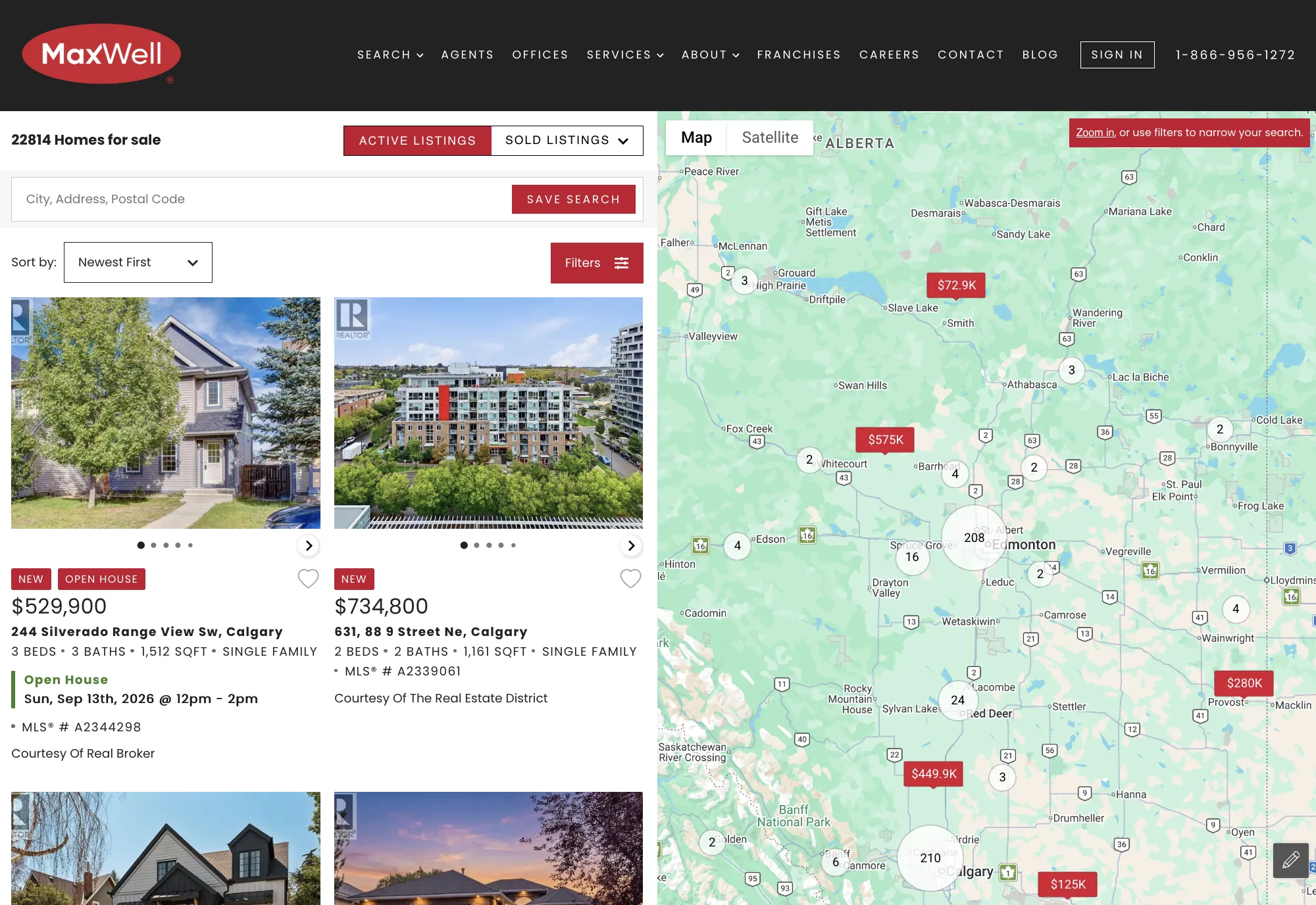Viewport: 1316px width, 905px height.
Task: Click the Courtesy Of The Real Estate District text
Action: click(441, 698)
